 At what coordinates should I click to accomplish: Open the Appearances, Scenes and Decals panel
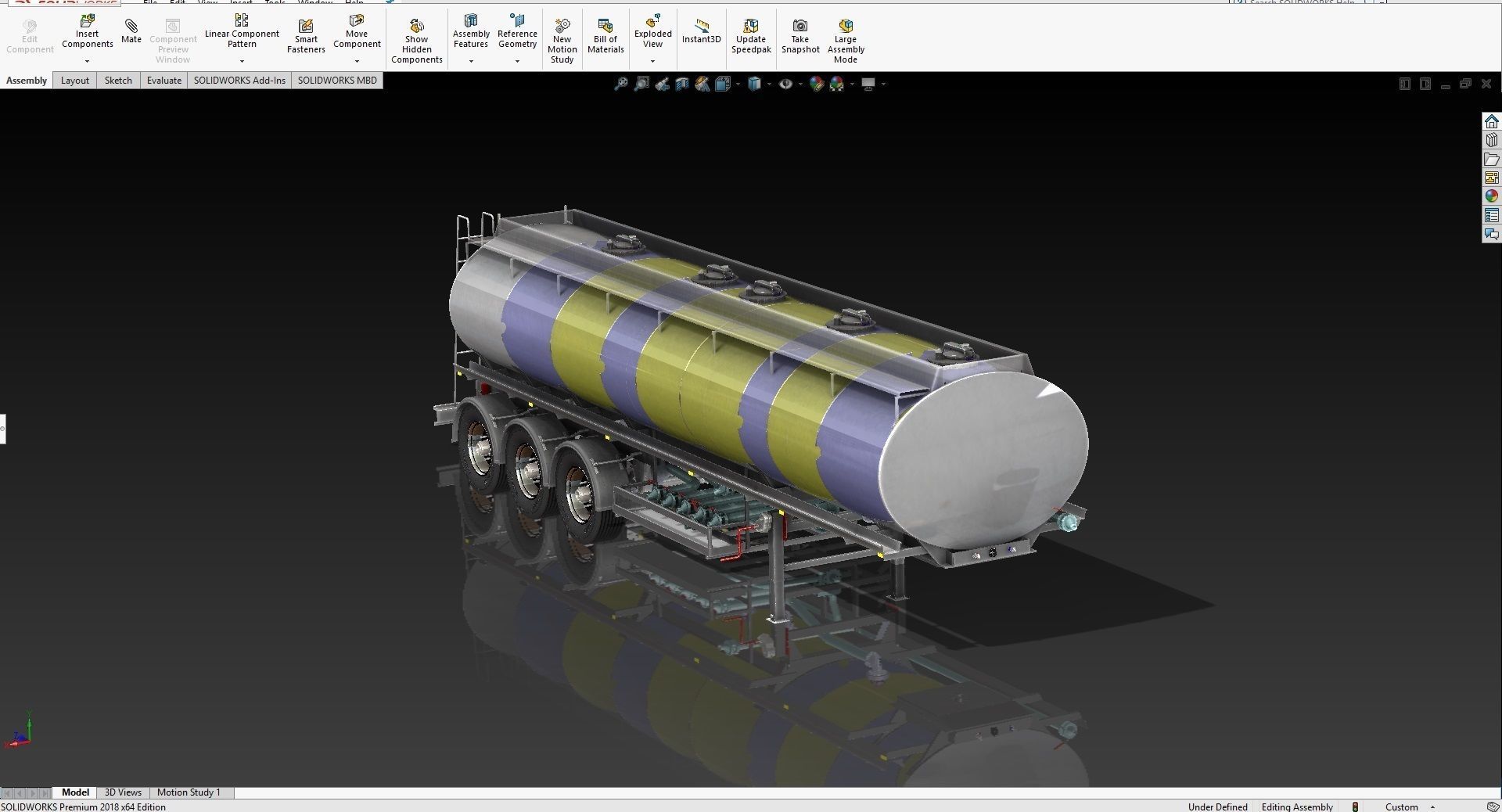coord(1493,196)
